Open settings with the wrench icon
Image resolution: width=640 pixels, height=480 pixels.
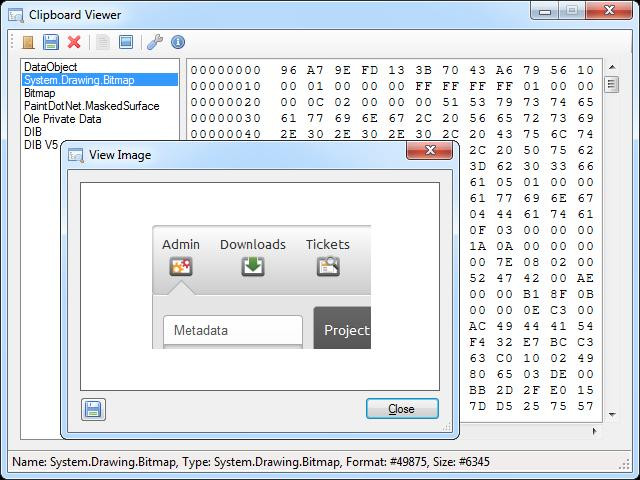pos(155,42)
